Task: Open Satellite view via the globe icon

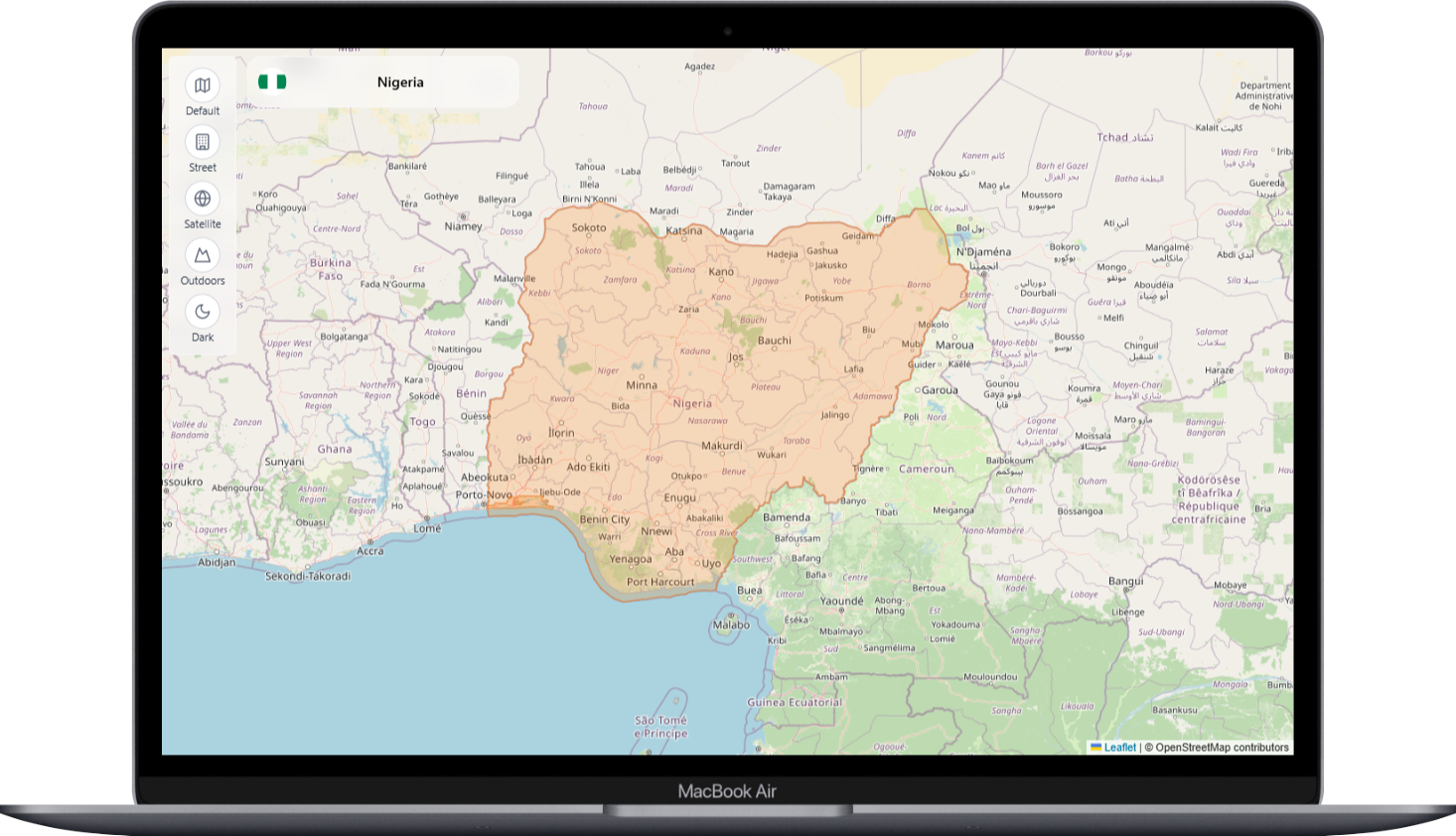Action: coord(202,199)
